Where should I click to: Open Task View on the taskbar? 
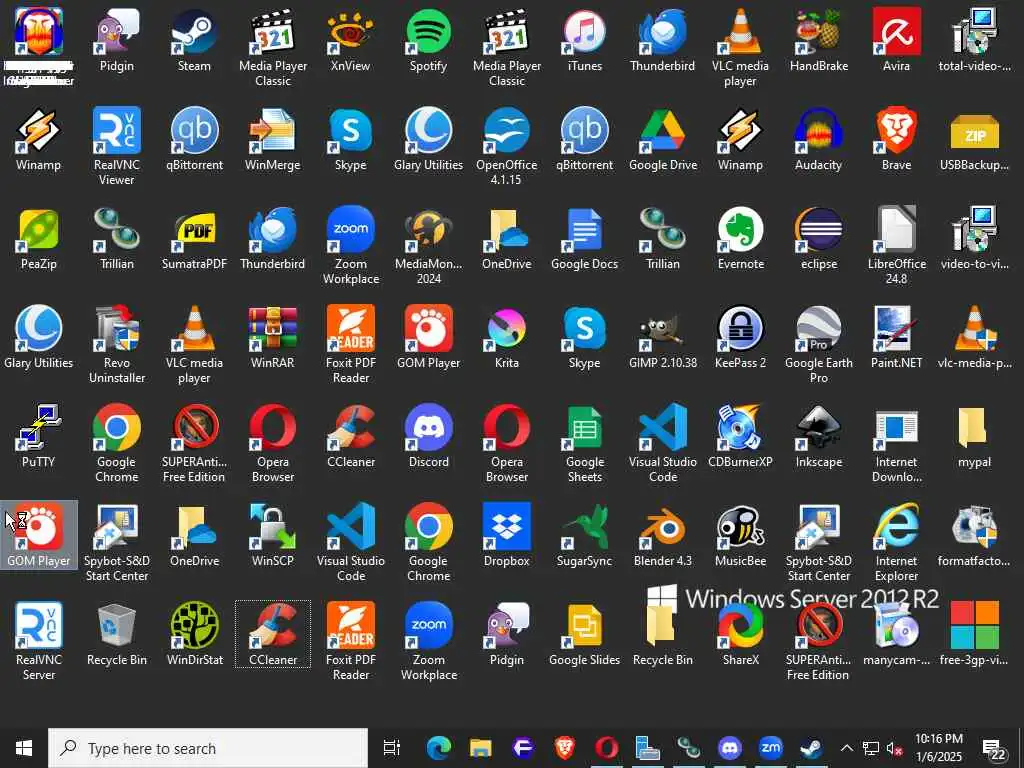tap(392, 748)
